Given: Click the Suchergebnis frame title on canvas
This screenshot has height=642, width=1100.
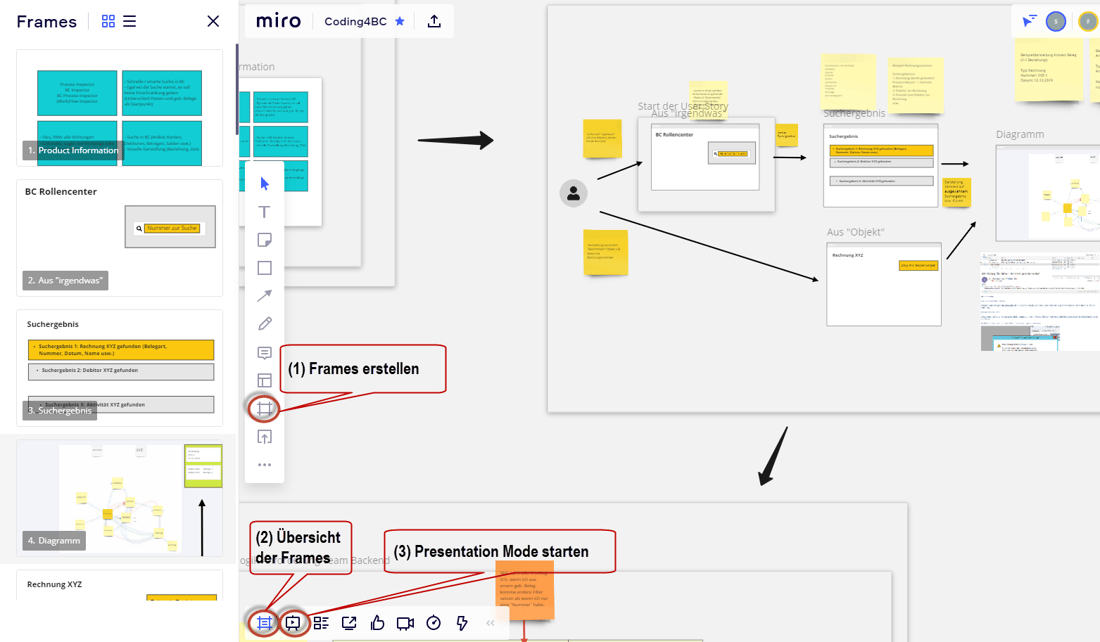Looking at the screenshot, I should pyautogui.click(x=854, y=113).
